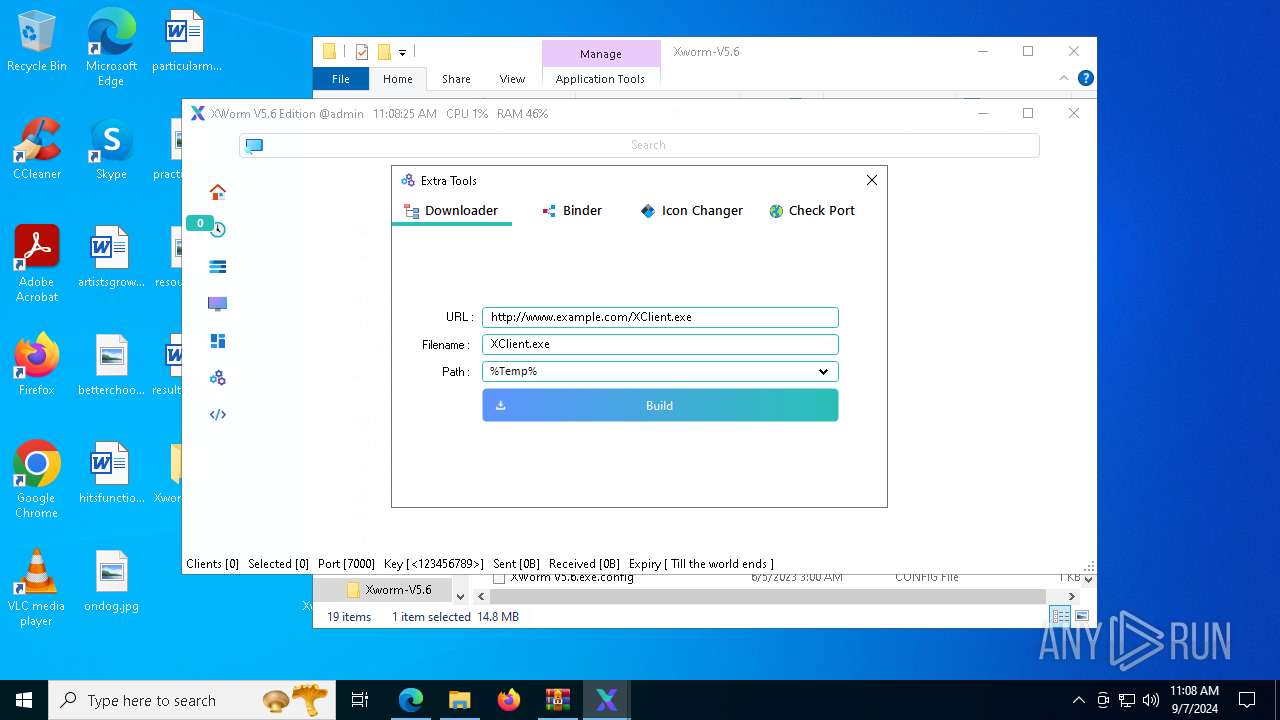This screenshot has width=1280, height=720.
Task: Click the taskbar search box
Action: pos(192,700)
